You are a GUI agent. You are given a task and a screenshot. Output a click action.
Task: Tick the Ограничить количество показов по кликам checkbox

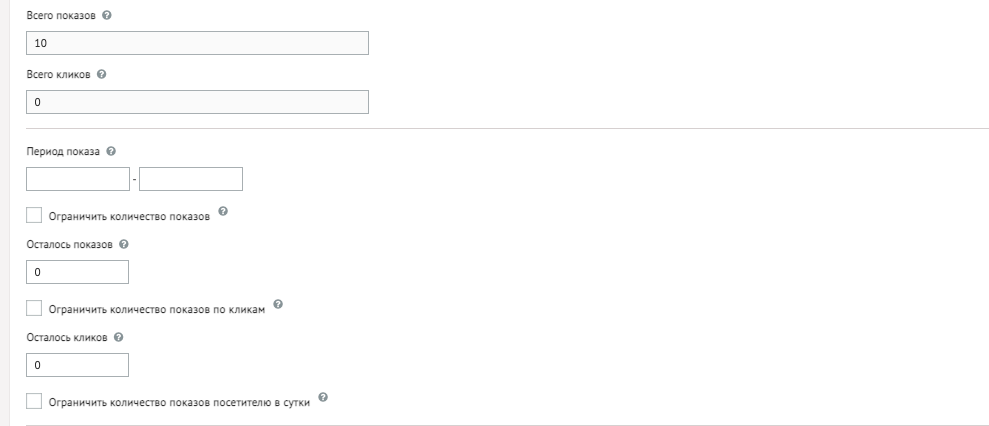pyautogui.click(x=34, y=308)
